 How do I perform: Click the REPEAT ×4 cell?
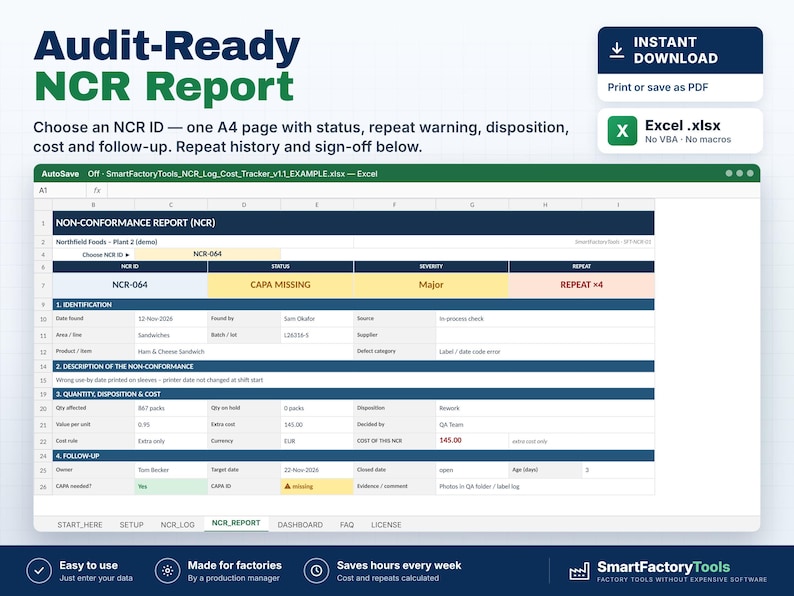point(581,285)
